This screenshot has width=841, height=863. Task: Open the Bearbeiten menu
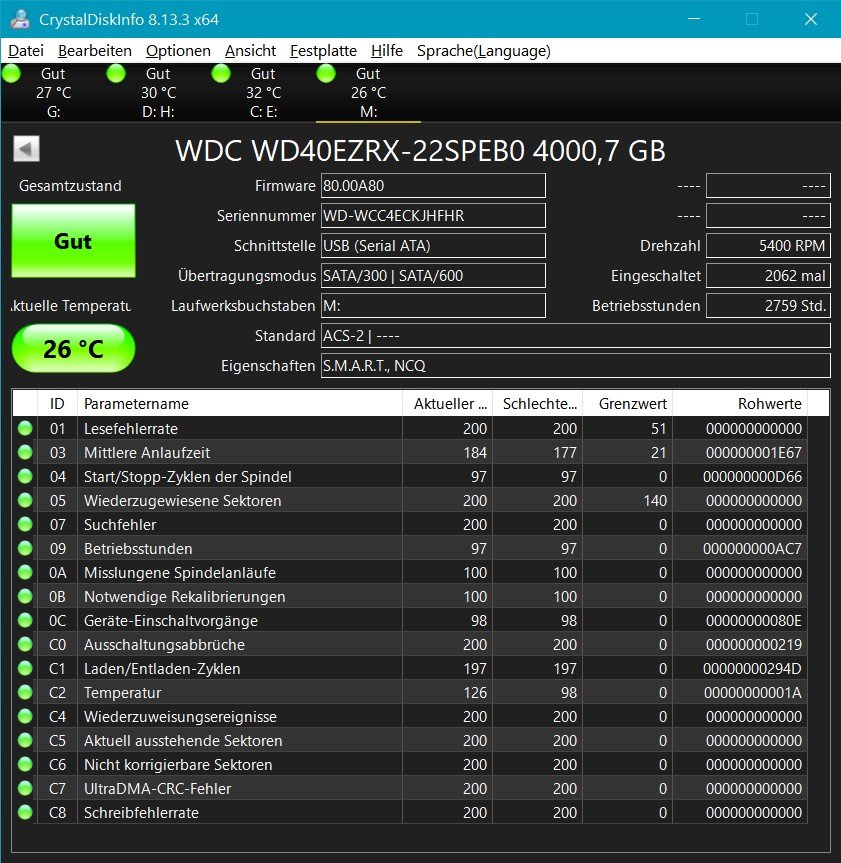[x=95, y=51]
